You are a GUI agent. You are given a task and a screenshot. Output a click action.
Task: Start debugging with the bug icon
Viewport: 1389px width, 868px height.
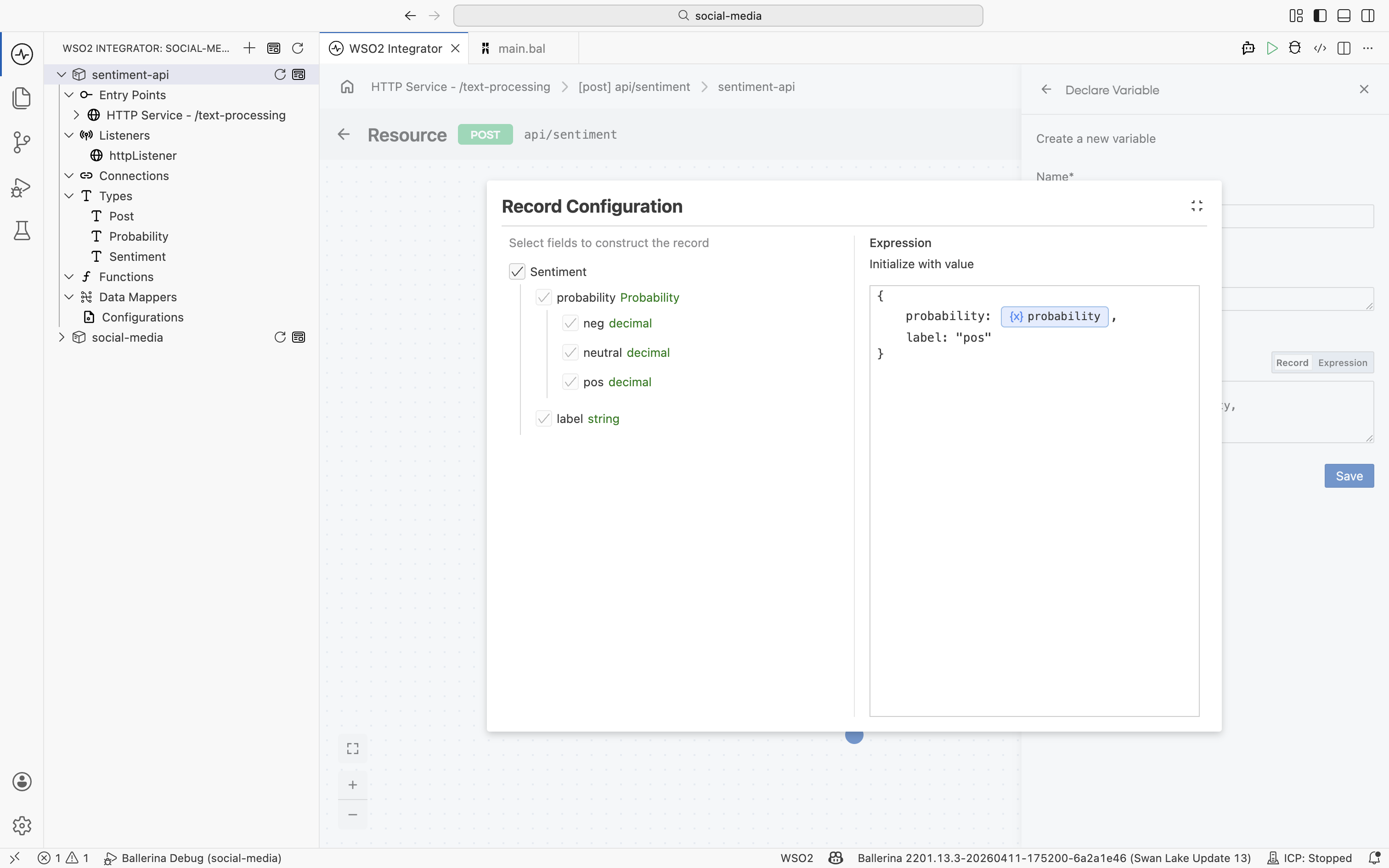click(1295, 48)
